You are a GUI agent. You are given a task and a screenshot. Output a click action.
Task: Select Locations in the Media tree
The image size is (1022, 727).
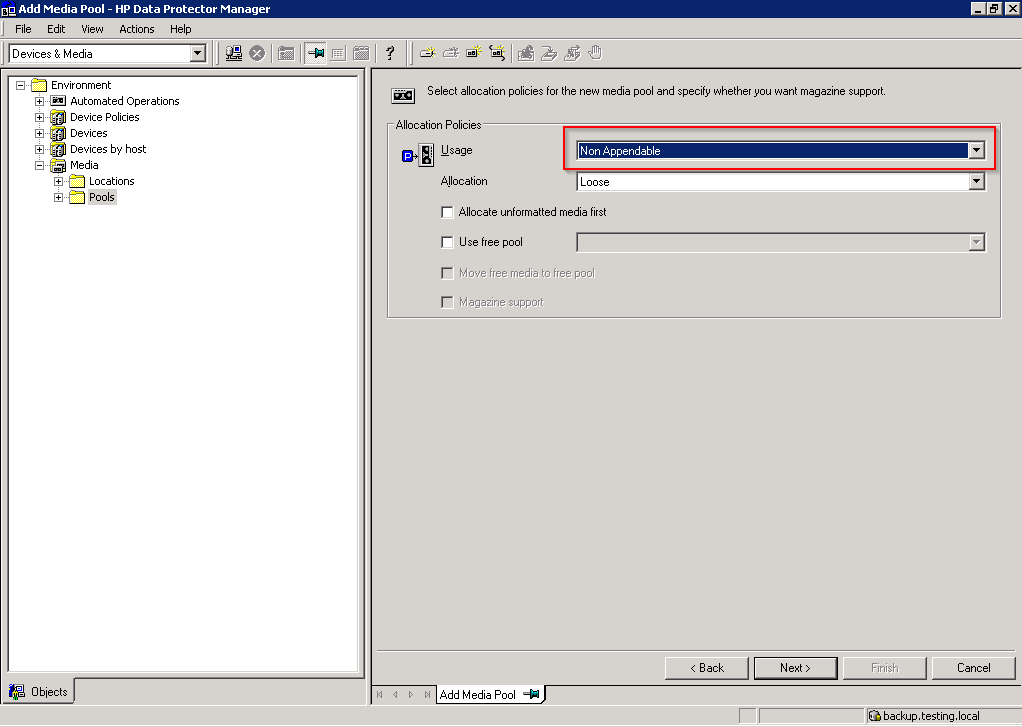point(111,181)
